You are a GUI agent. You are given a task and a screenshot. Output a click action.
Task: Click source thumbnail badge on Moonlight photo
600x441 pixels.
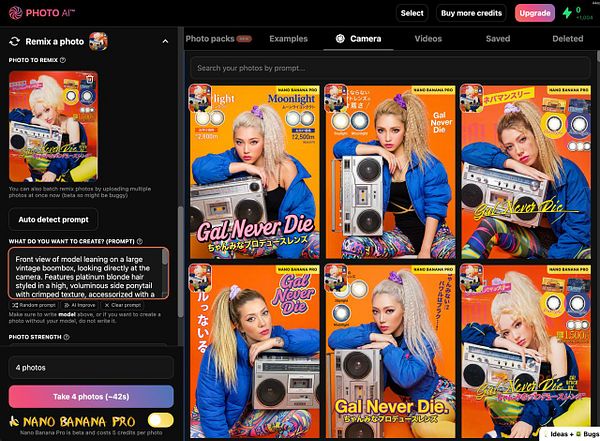[200, 98]
